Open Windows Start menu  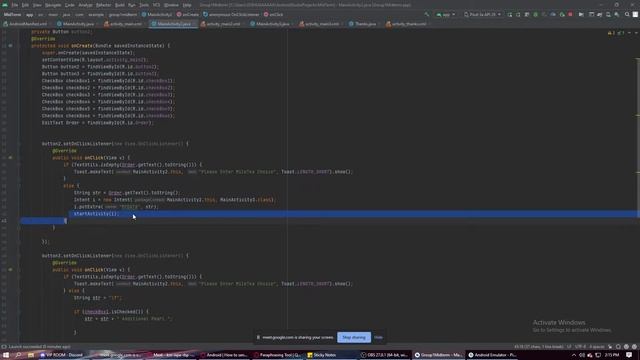[x=6, y=355]
